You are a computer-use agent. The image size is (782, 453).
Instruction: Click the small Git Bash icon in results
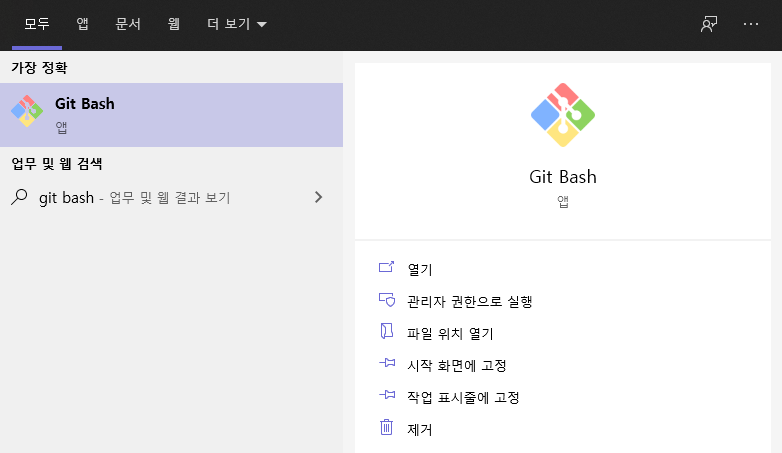(x=27, y=111)
